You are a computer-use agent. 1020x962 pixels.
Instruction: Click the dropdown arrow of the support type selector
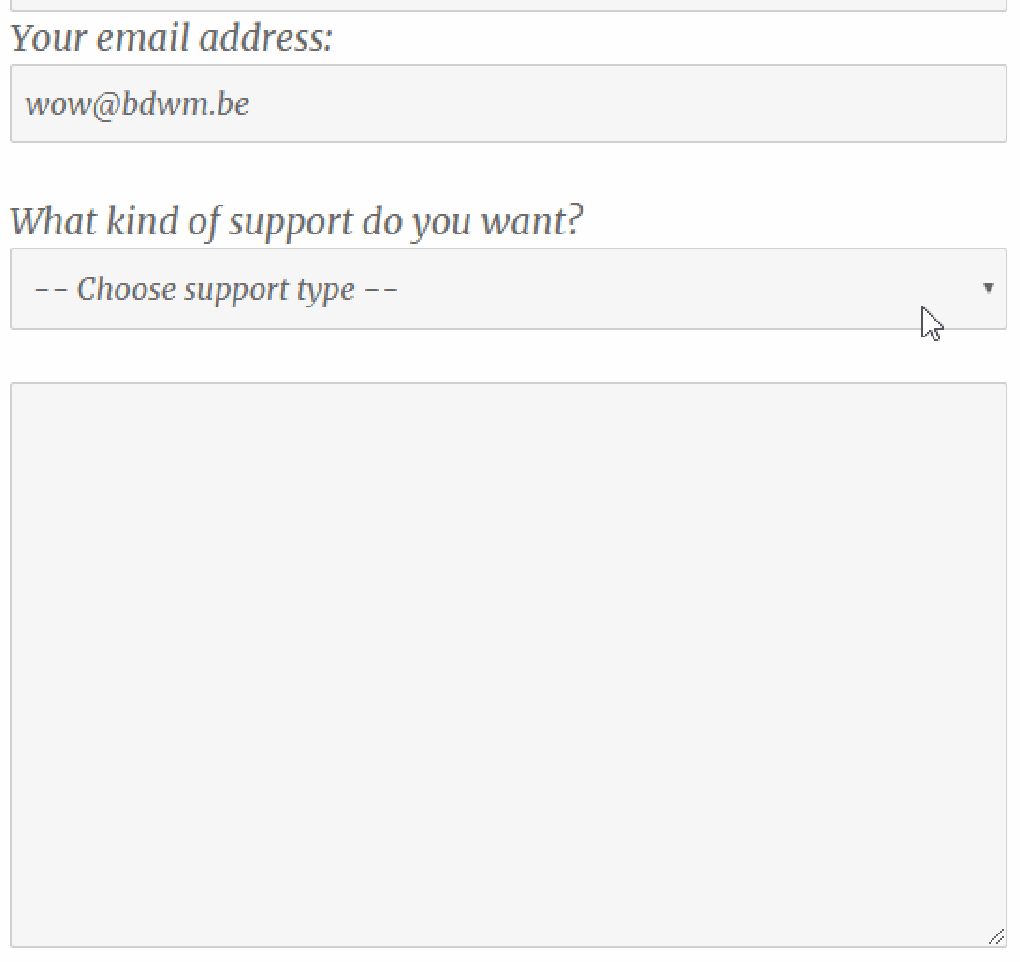(x=988, y=288)
